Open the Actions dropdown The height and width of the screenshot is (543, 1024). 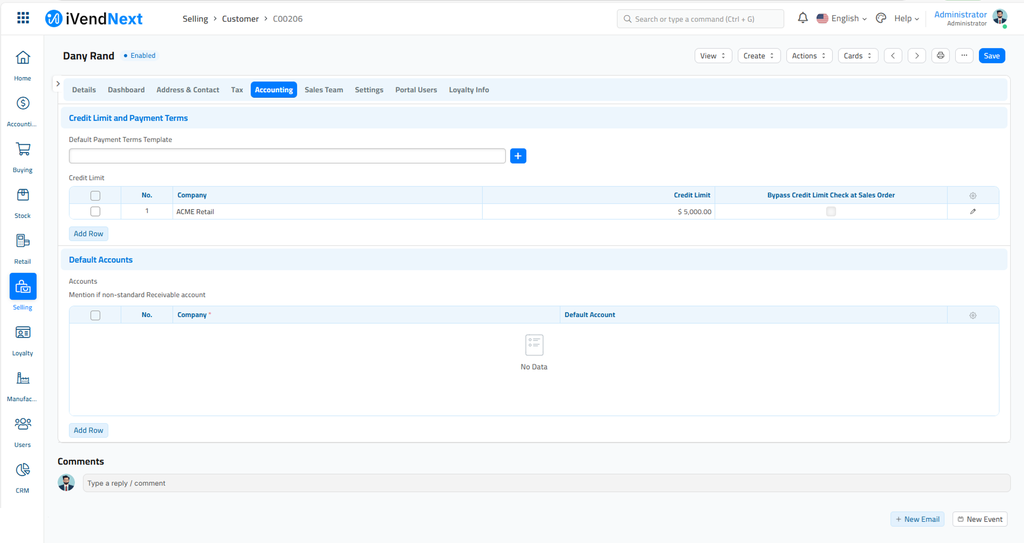point(808,56)
